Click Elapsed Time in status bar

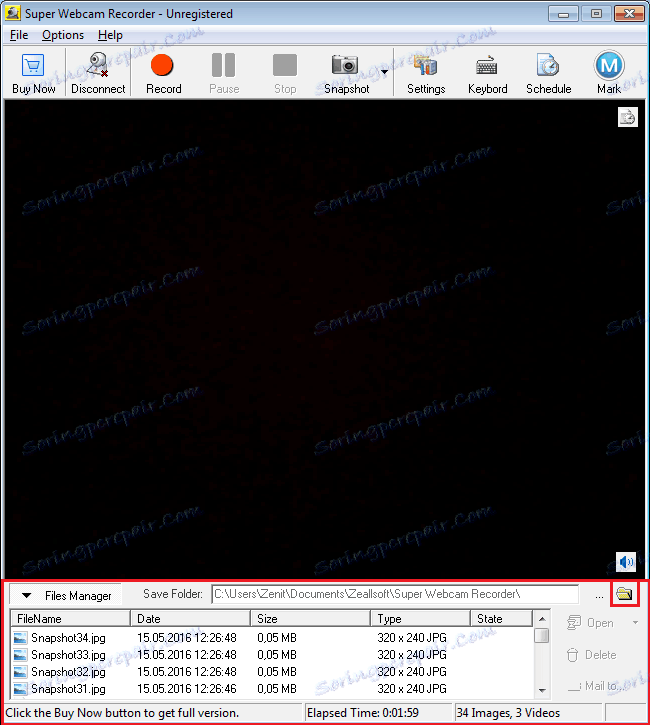tap(362, 713)
